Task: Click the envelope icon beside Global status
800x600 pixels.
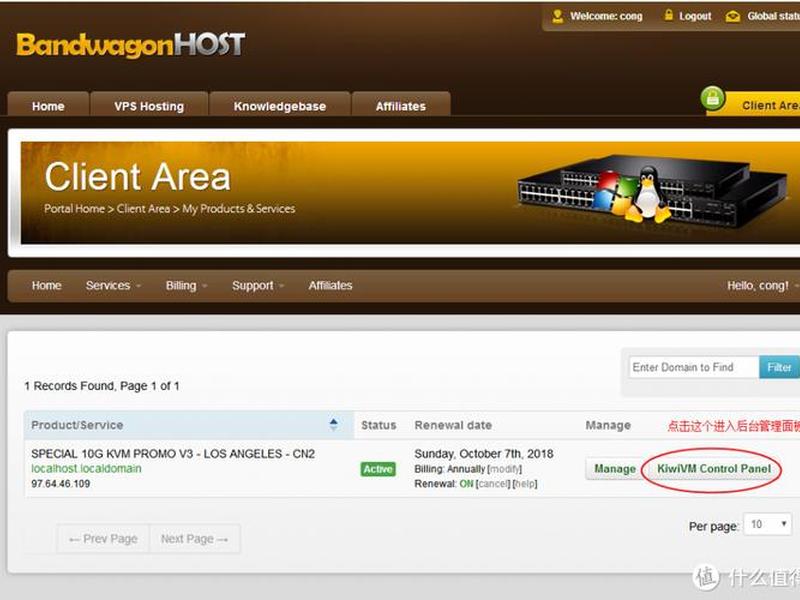Action: (x=733, y=16)
